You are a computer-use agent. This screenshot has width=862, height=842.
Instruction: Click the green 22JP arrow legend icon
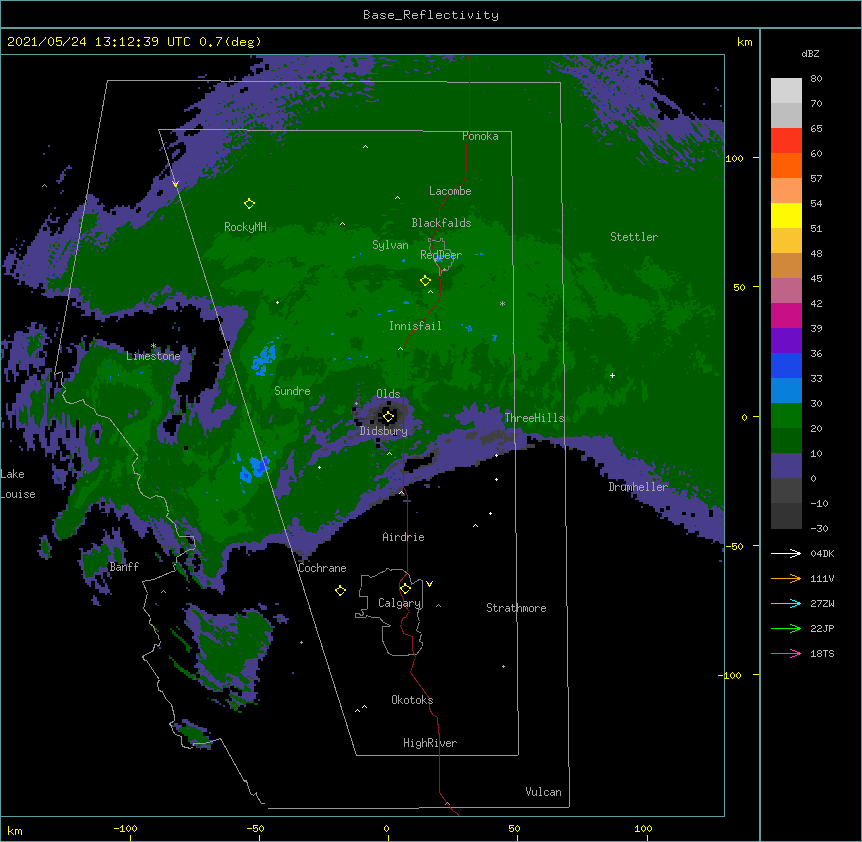(x=786, y=628)
